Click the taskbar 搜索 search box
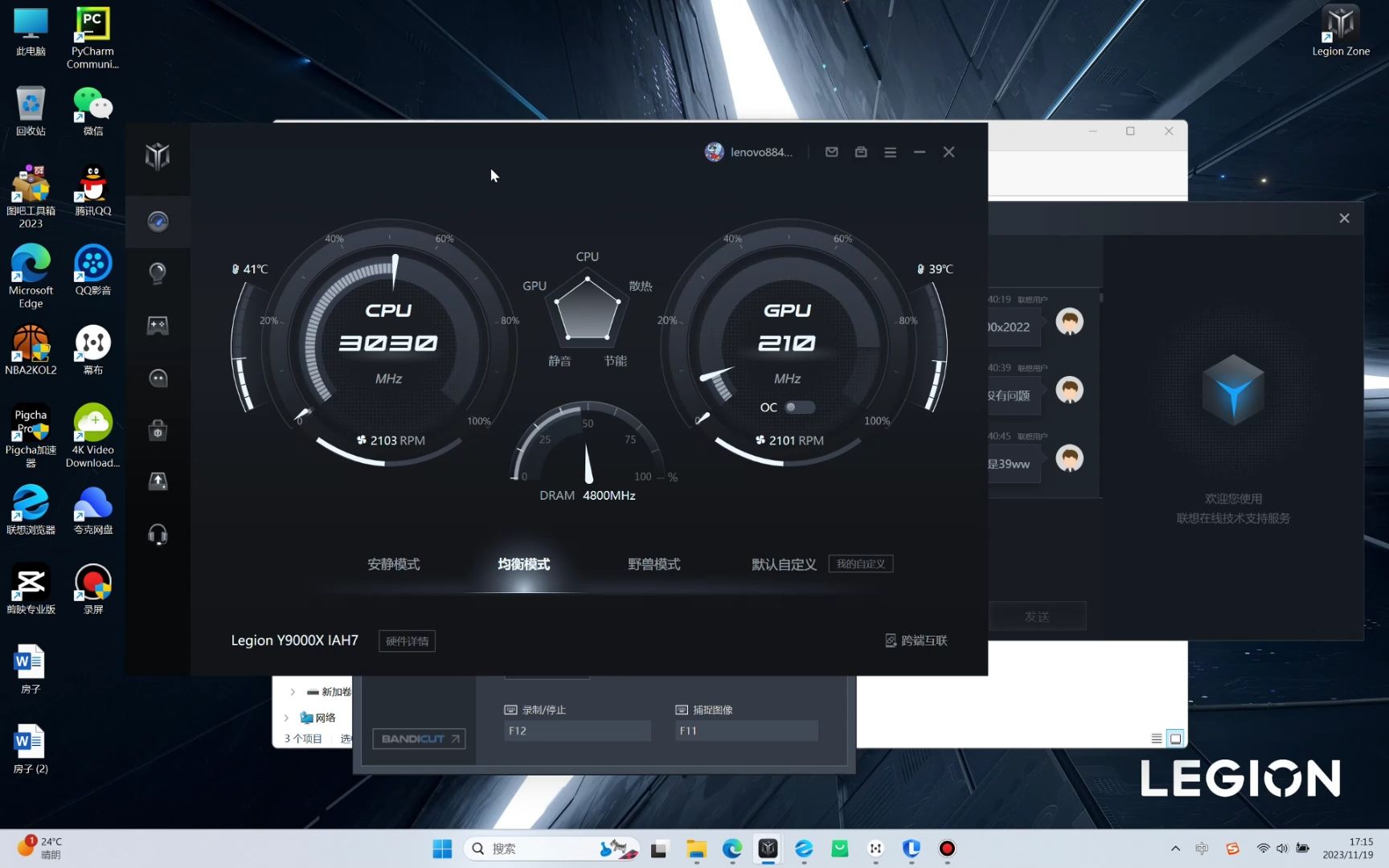 (x=551, y=849)
